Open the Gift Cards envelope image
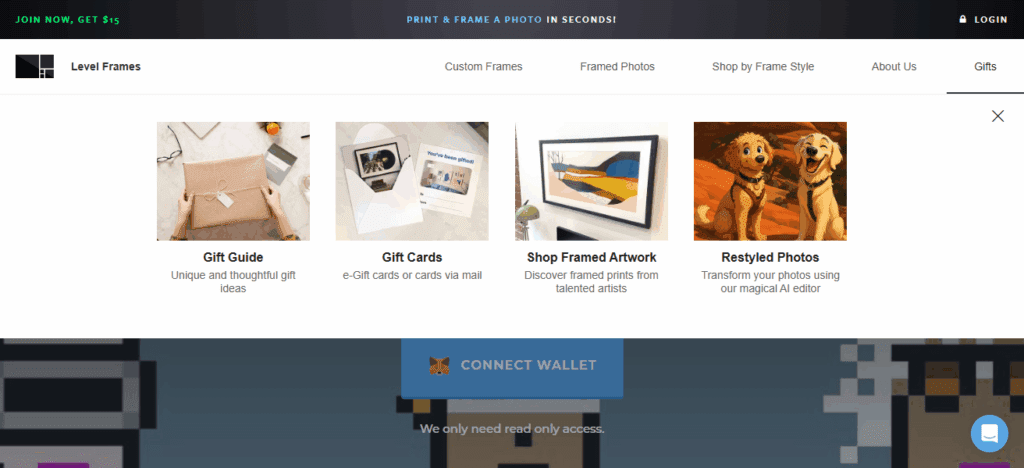This screenshot has height=468, width=1024. [x=412, y=181]
